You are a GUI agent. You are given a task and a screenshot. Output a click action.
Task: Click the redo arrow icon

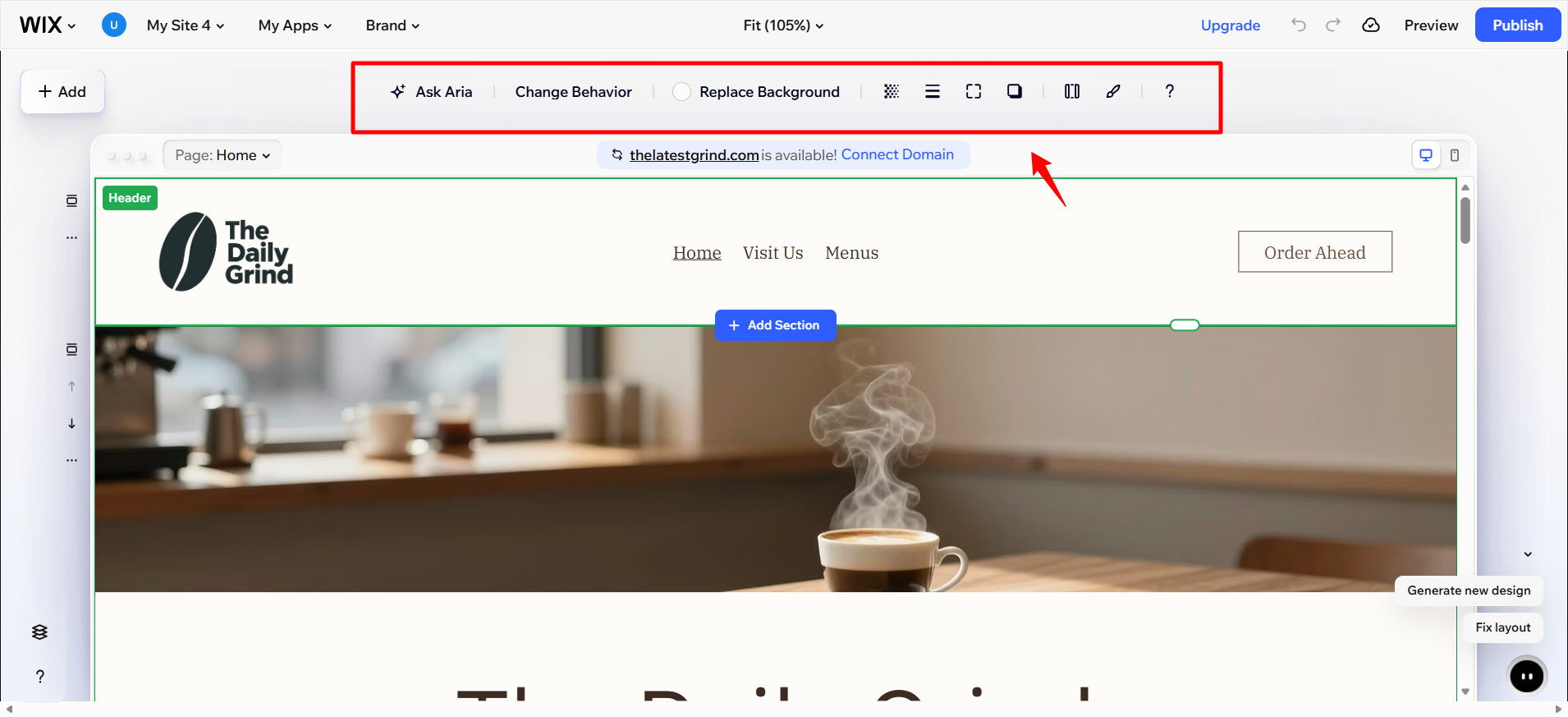(1333, 25)
